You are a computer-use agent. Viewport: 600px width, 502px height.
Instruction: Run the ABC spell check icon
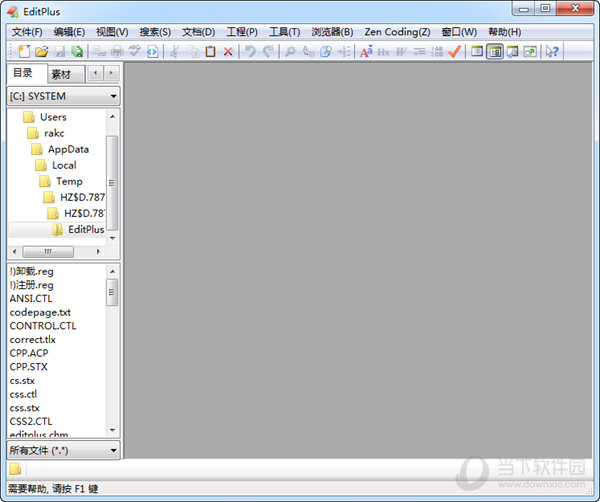click(x=135, y=51)
